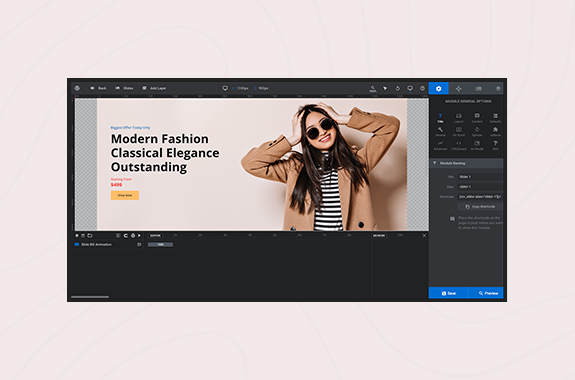
Task: Select the Content options icon
Action: [x=477, y=118]
